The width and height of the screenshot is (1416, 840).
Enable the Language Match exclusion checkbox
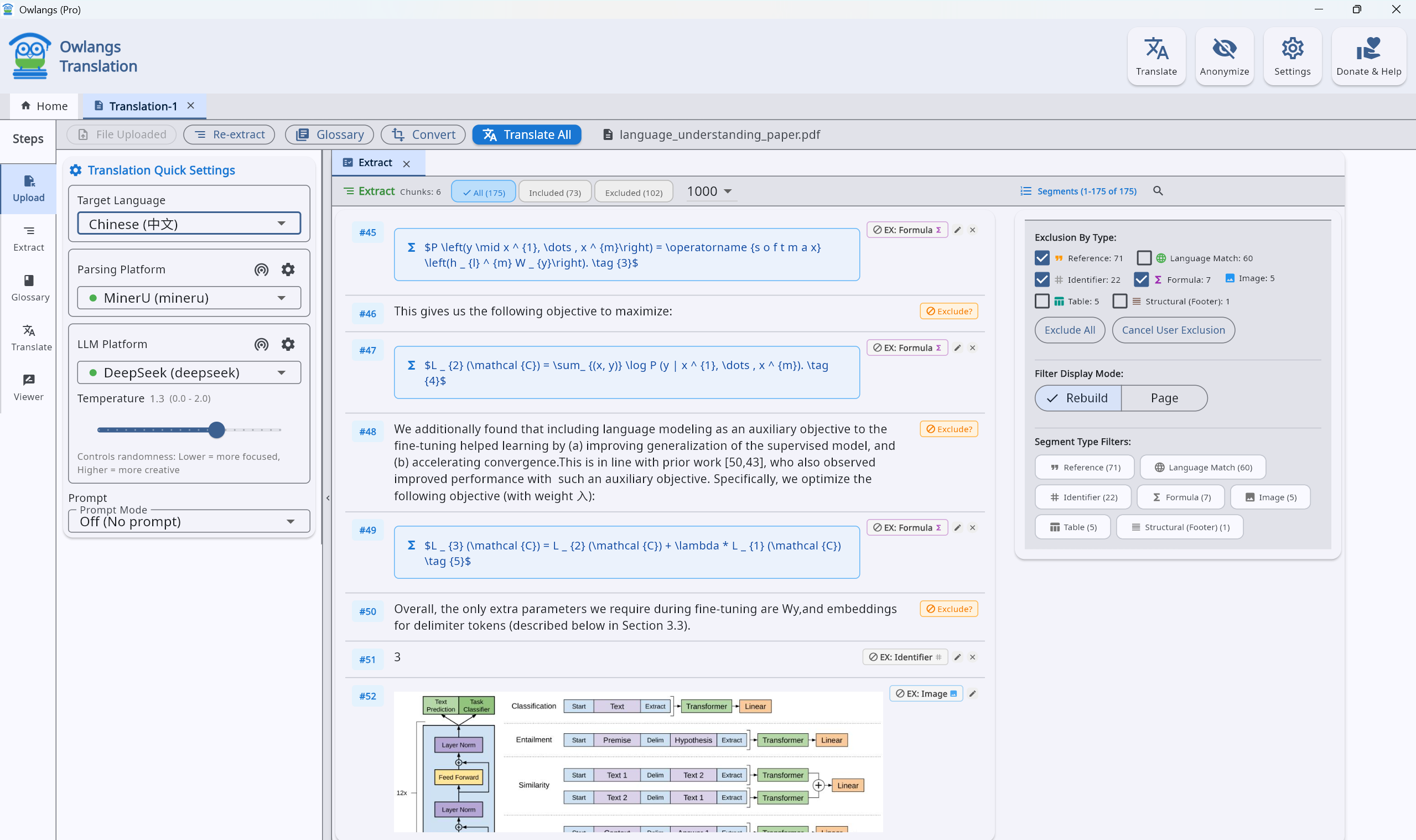coord(1143,258)
